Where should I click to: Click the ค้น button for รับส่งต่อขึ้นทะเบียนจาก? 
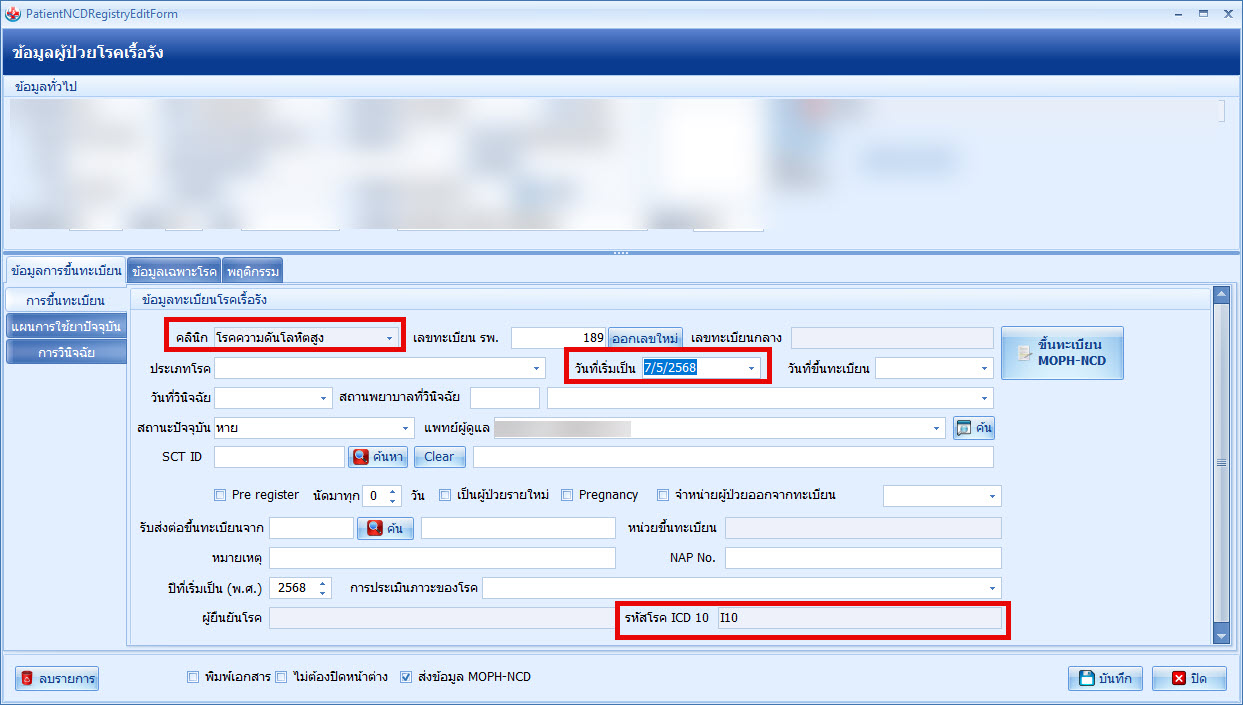385,528
